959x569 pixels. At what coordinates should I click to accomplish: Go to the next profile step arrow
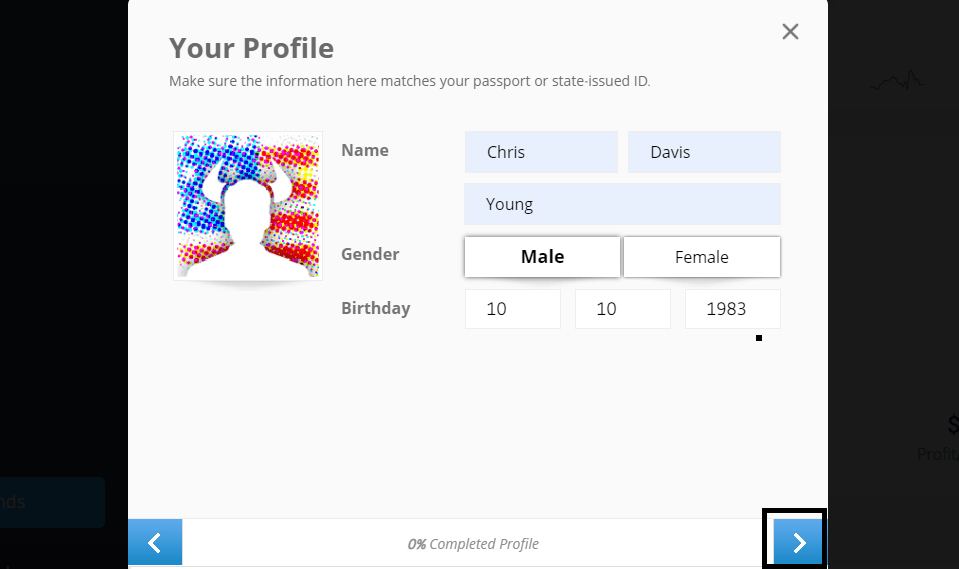point(798,542)
